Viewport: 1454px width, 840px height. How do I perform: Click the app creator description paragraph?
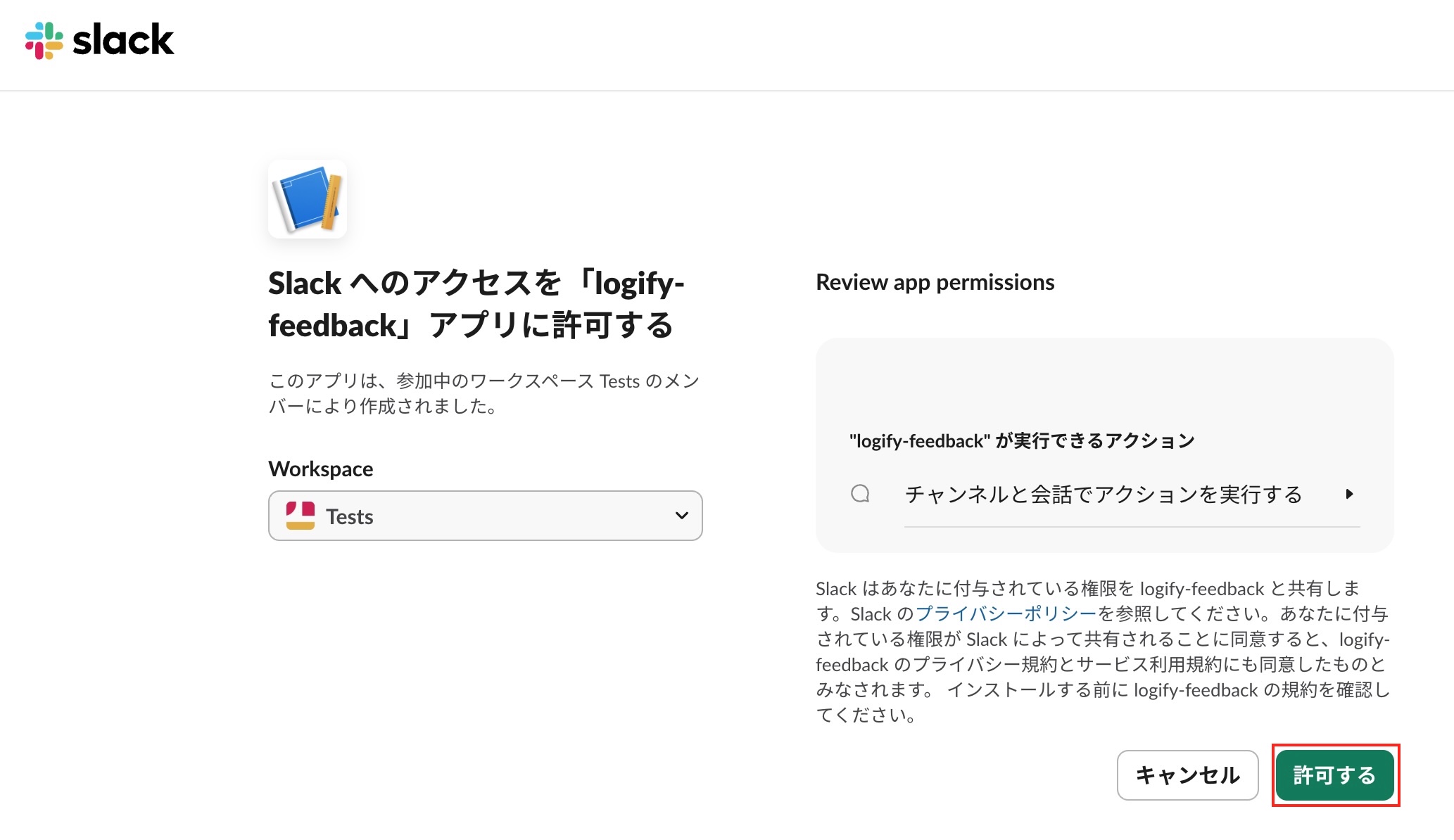pyautogui.click(x=484, y=394)
